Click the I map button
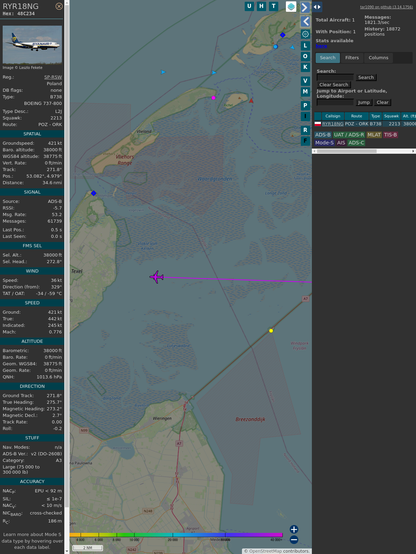Viewport: 416px width, 554px height. (x=305, y=116)
